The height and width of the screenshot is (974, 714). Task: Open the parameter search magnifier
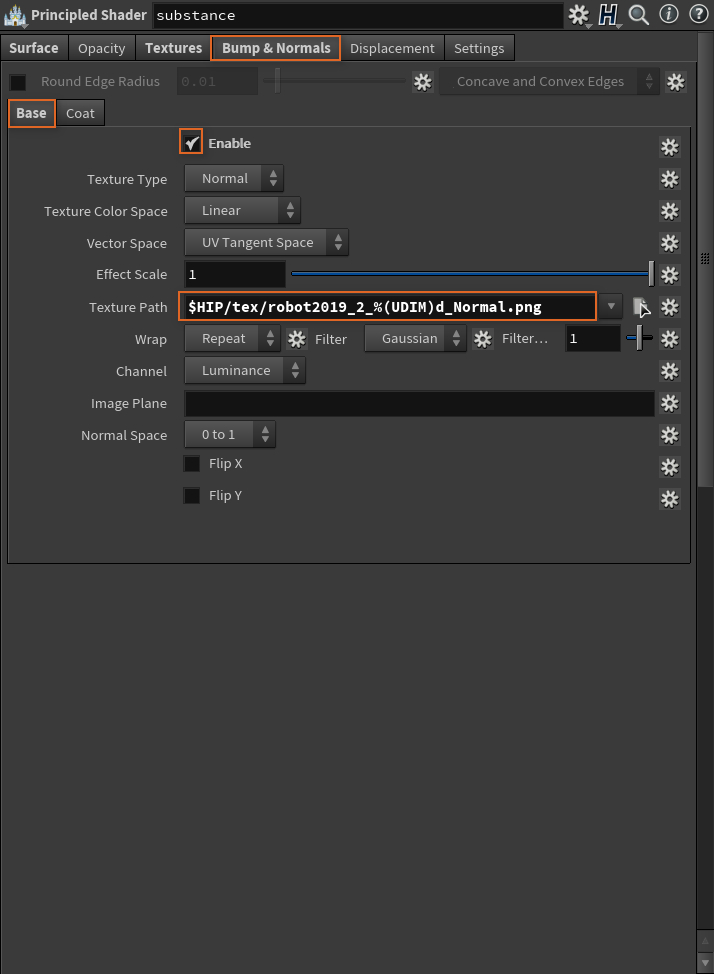[x=638, y=14]
